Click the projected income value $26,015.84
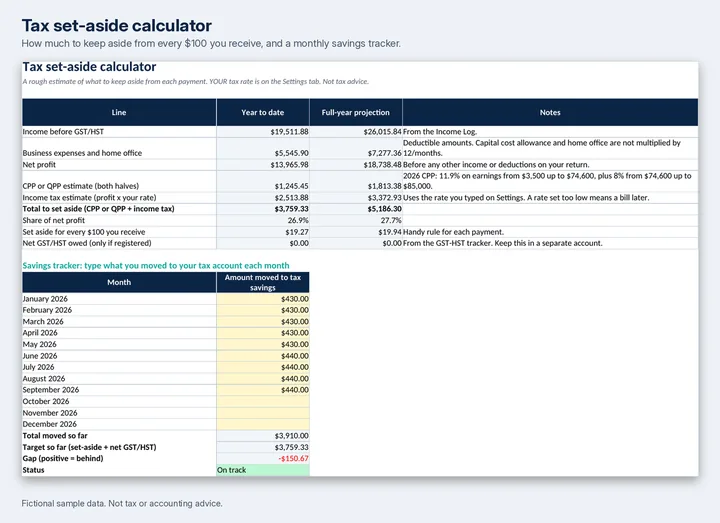Image resolution: width=720 pixels, height=523 pixels. click(382, 132)
